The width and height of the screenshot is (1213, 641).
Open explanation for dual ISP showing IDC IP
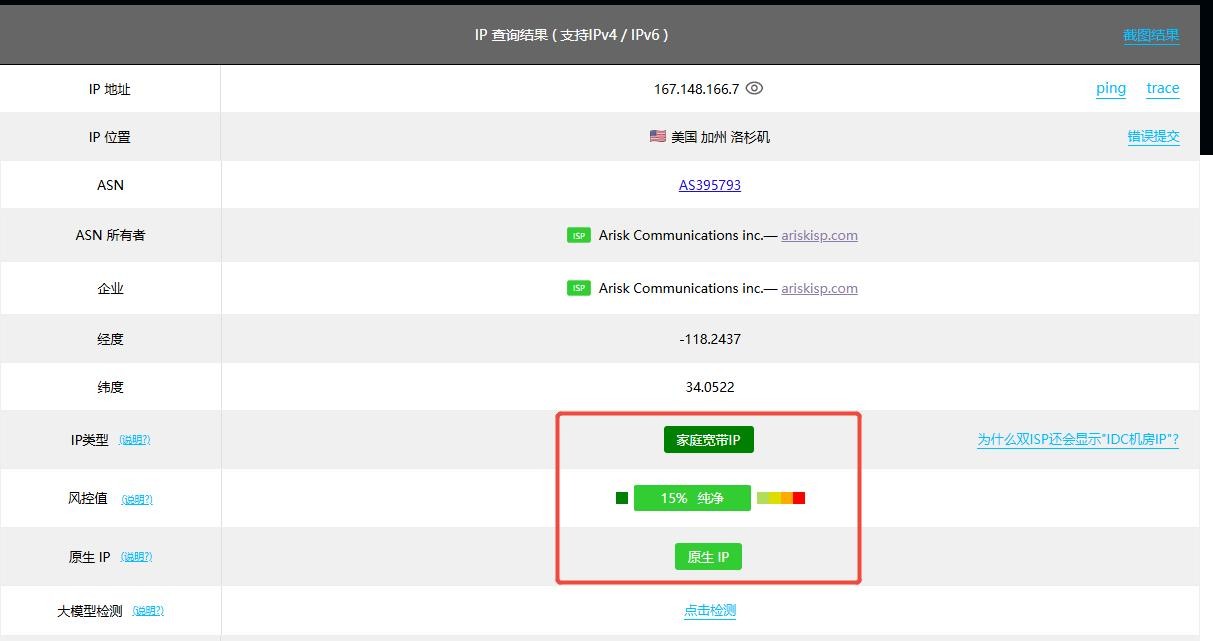click(1078, 438)
